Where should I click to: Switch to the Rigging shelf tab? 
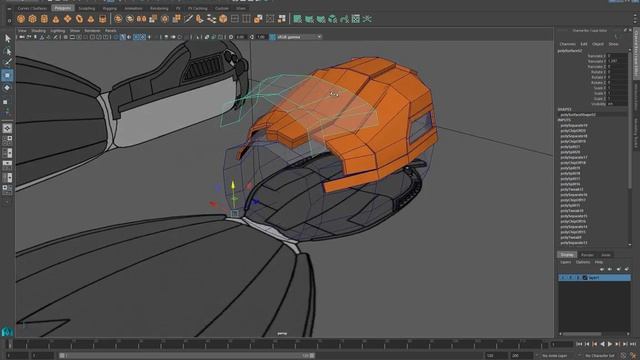tap(109, 8)
